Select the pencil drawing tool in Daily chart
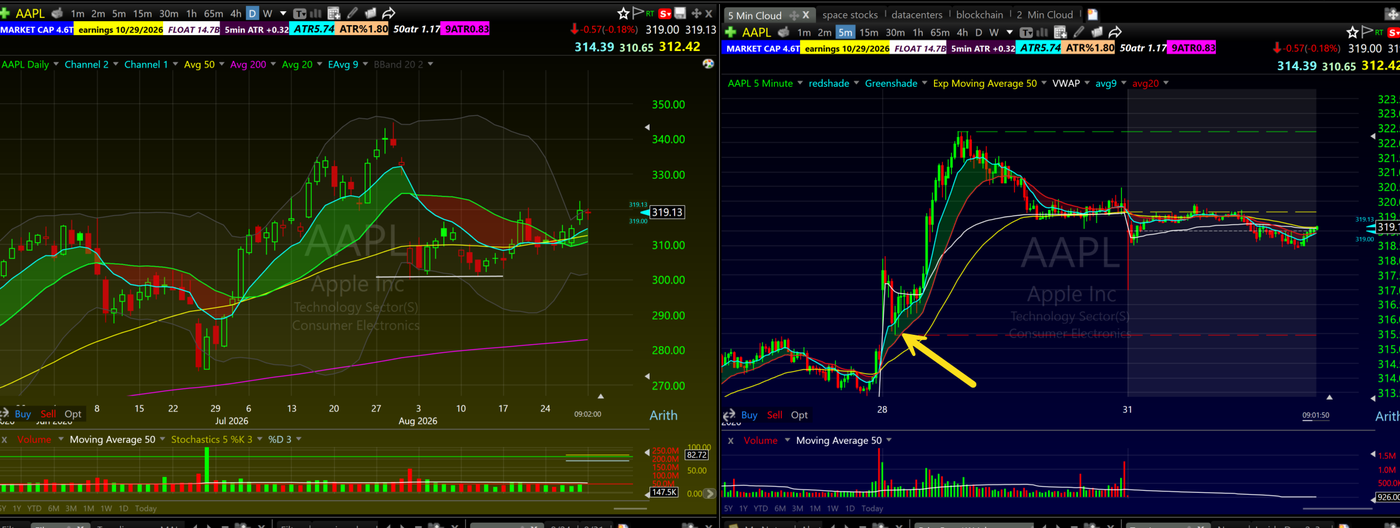1400x528 pixels. point(353,13)
